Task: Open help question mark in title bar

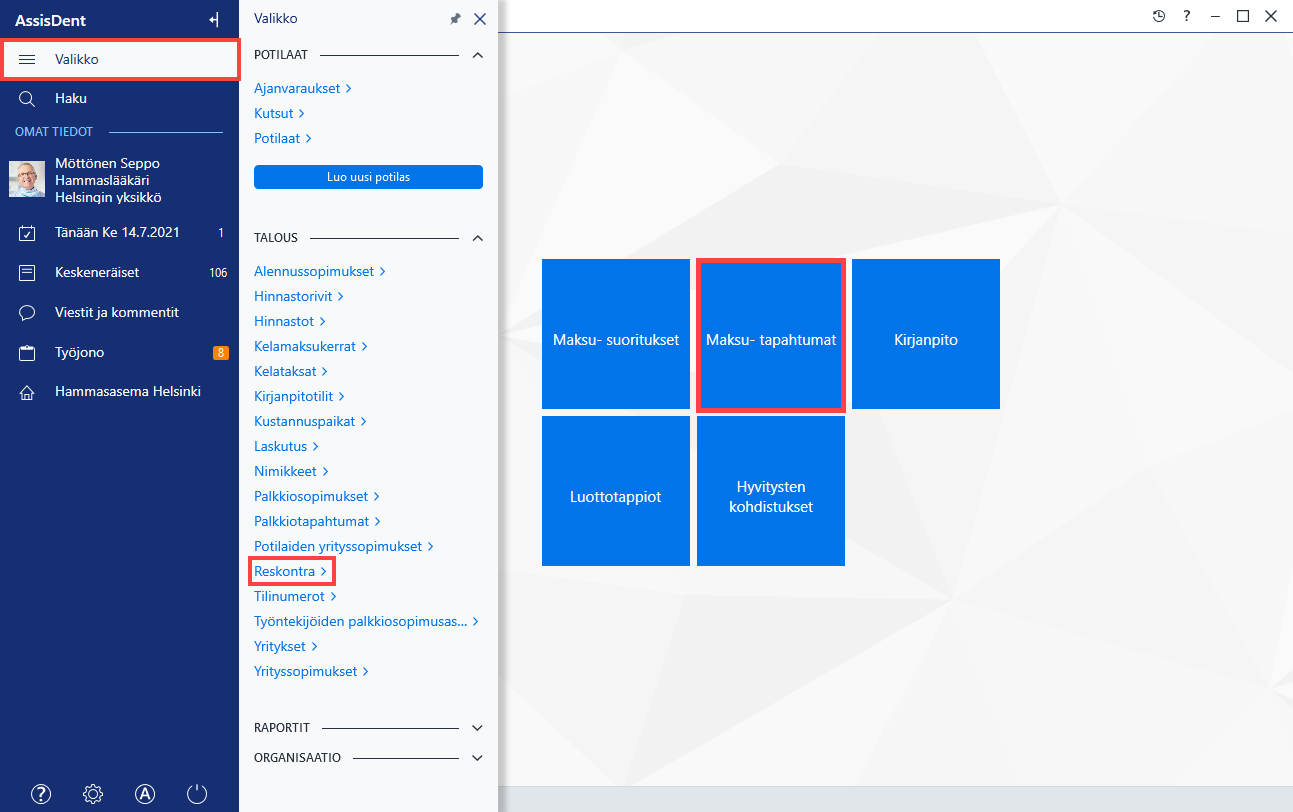Action: click(x=1187, y=16)
